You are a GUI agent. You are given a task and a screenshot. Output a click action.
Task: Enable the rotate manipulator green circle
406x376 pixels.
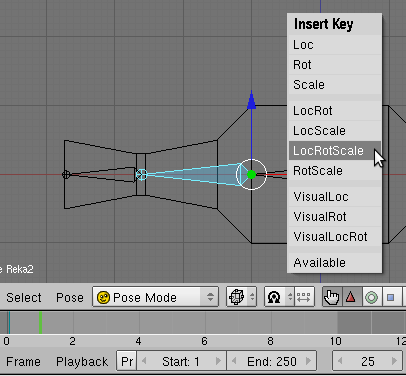[x=371, y=297]
